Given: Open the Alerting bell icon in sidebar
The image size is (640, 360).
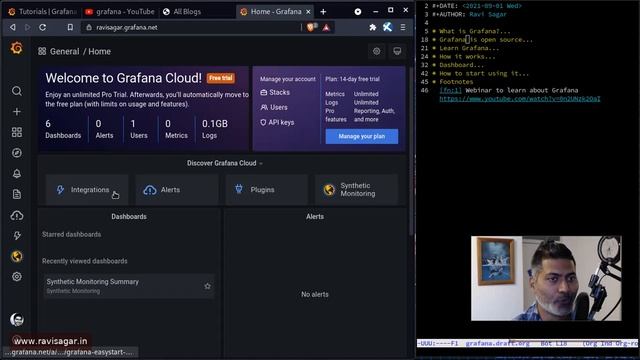Looking at the screenshot, I should tap(17, 174).
